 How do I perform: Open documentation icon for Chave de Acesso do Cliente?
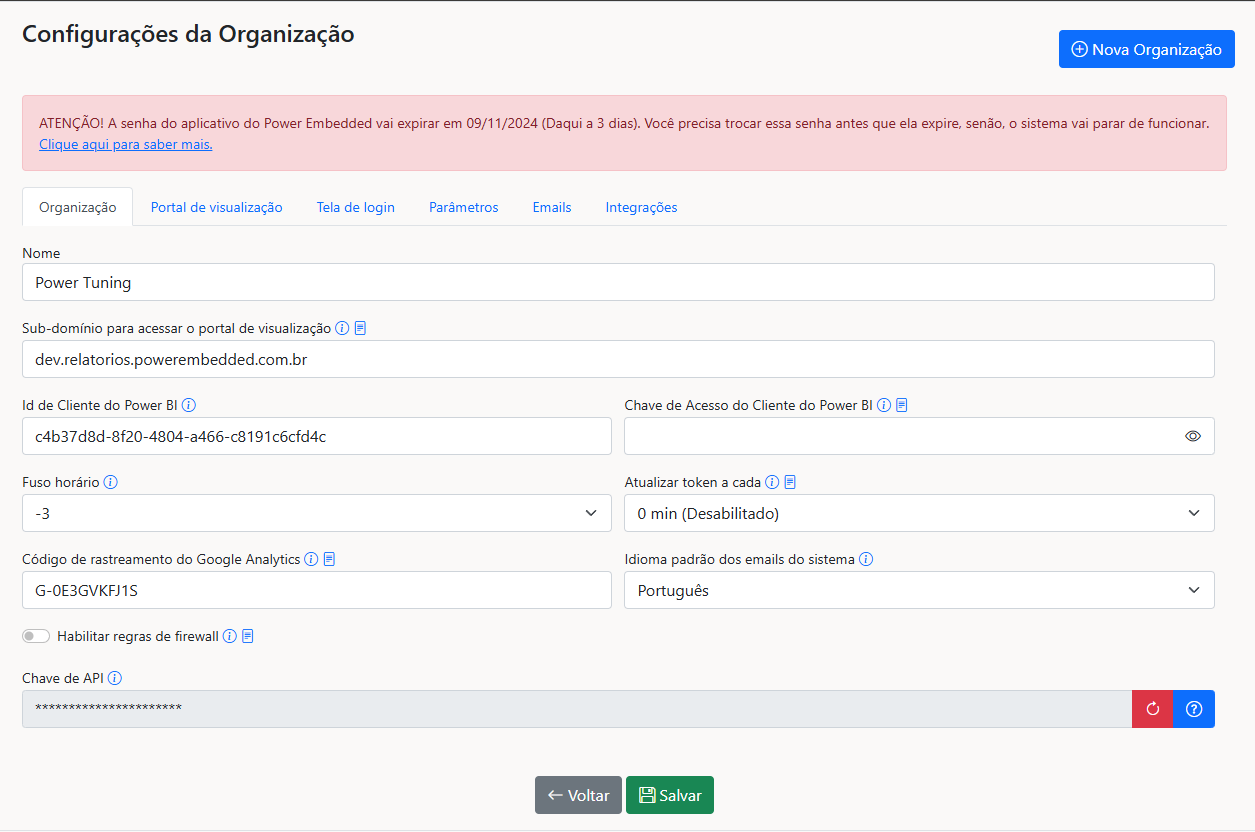click(902, 405)
